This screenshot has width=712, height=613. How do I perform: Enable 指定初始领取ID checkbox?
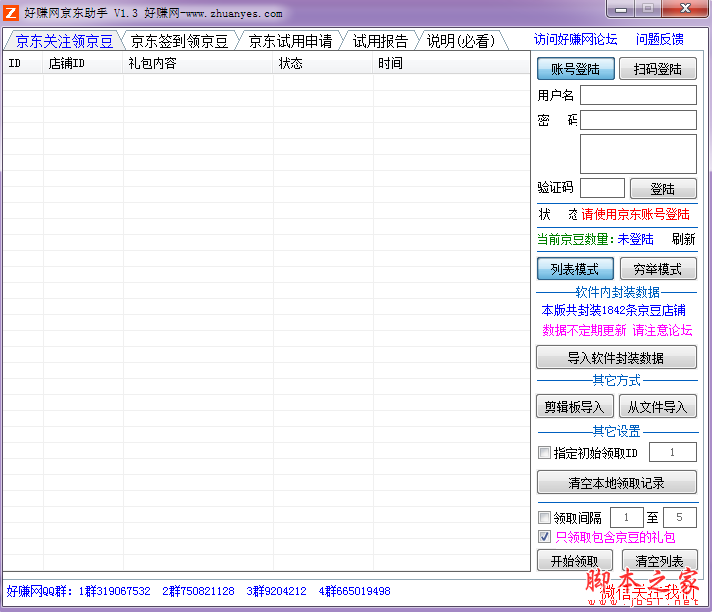click(x=545, y=453)
